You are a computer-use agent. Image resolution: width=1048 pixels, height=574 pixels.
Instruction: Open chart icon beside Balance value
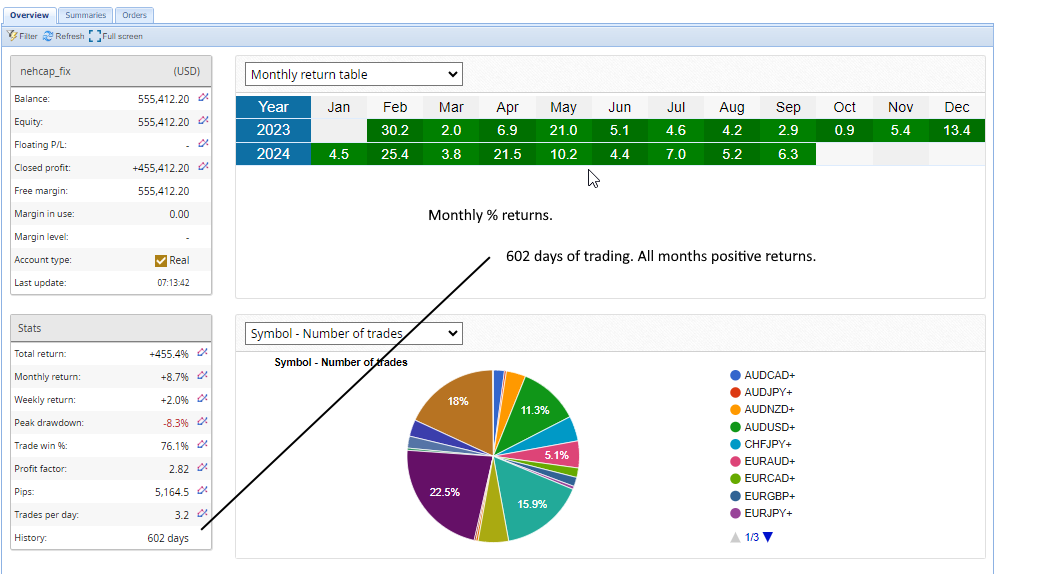(x=203, y=98)
